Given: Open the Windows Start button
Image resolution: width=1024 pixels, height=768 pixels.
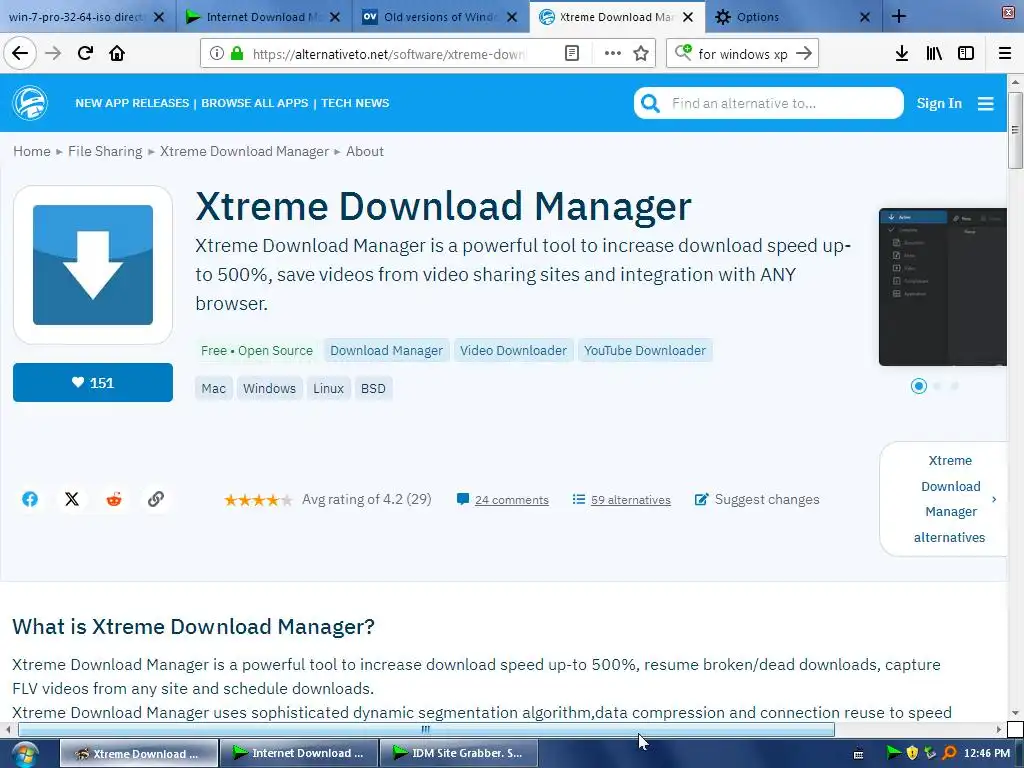Looking at the screenshot, I should point(24,754).
